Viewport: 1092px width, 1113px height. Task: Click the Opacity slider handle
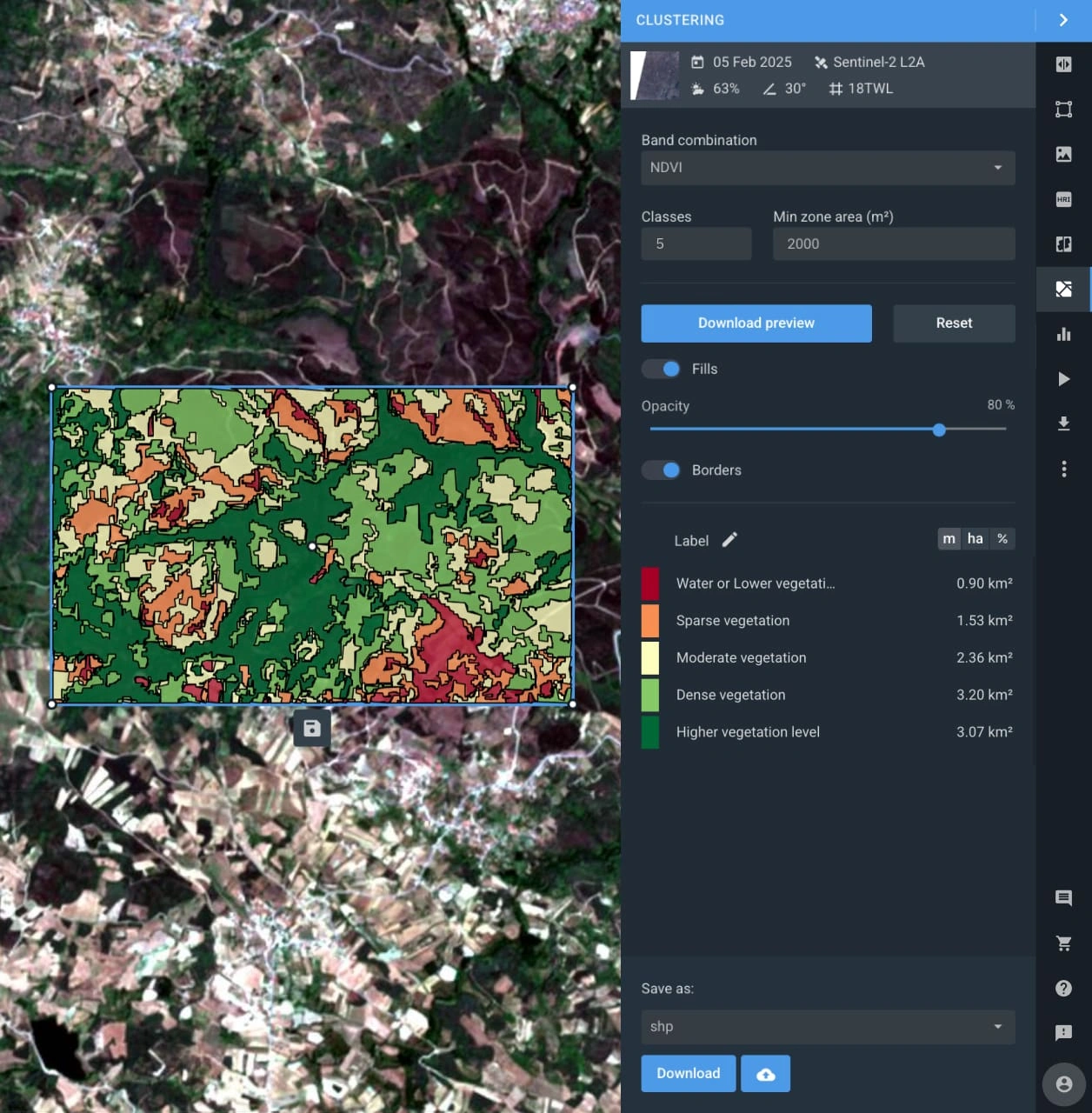tap(939, 430)
